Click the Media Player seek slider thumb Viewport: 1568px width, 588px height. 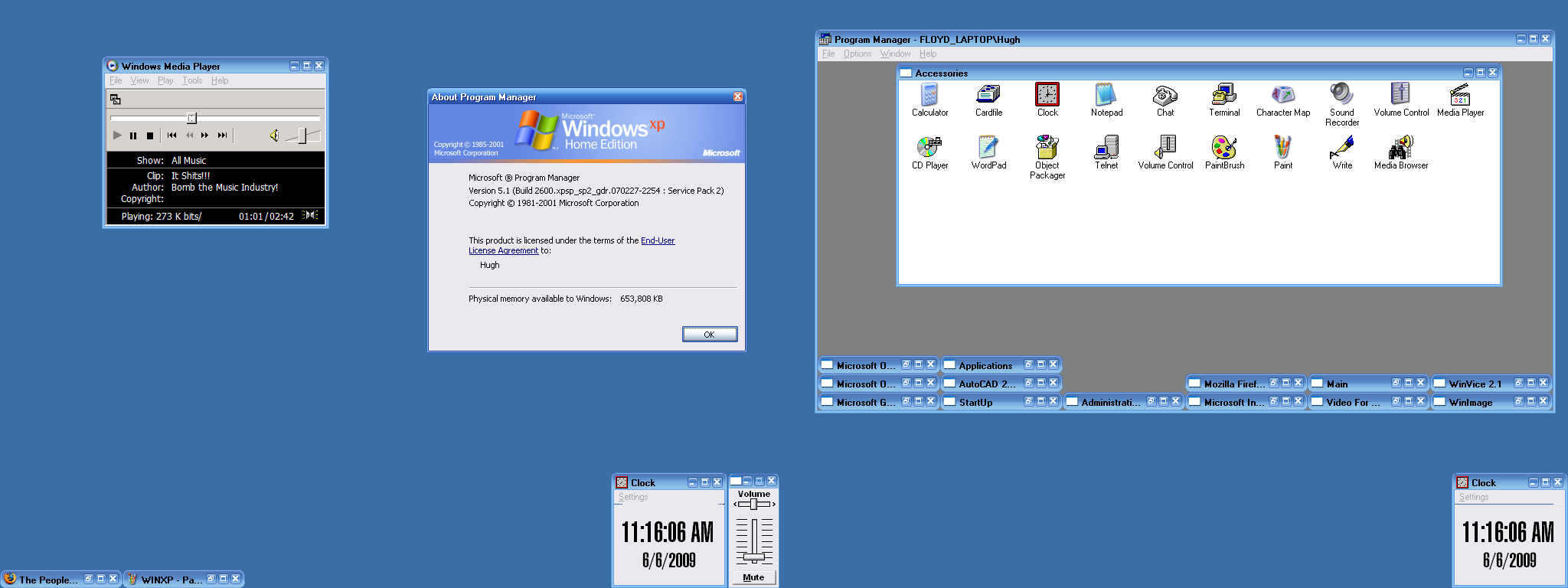pos(192,118)
